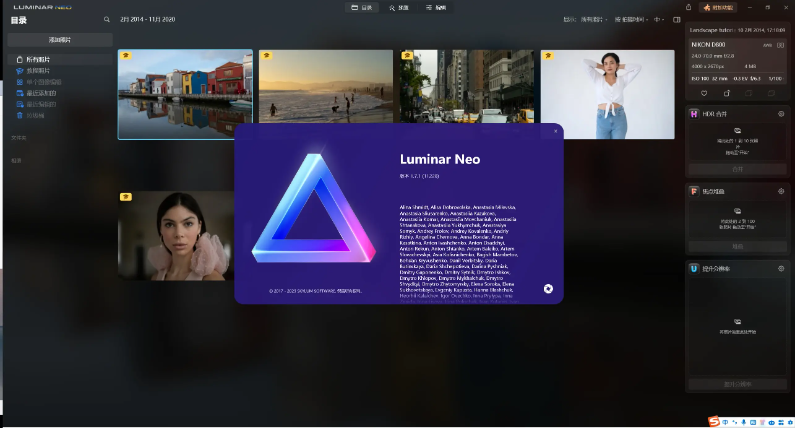Viewport: 795px width, 428px height.
Task: Click the date range 2月 2014 - 11月 2020
Action: tap(148, 19)
